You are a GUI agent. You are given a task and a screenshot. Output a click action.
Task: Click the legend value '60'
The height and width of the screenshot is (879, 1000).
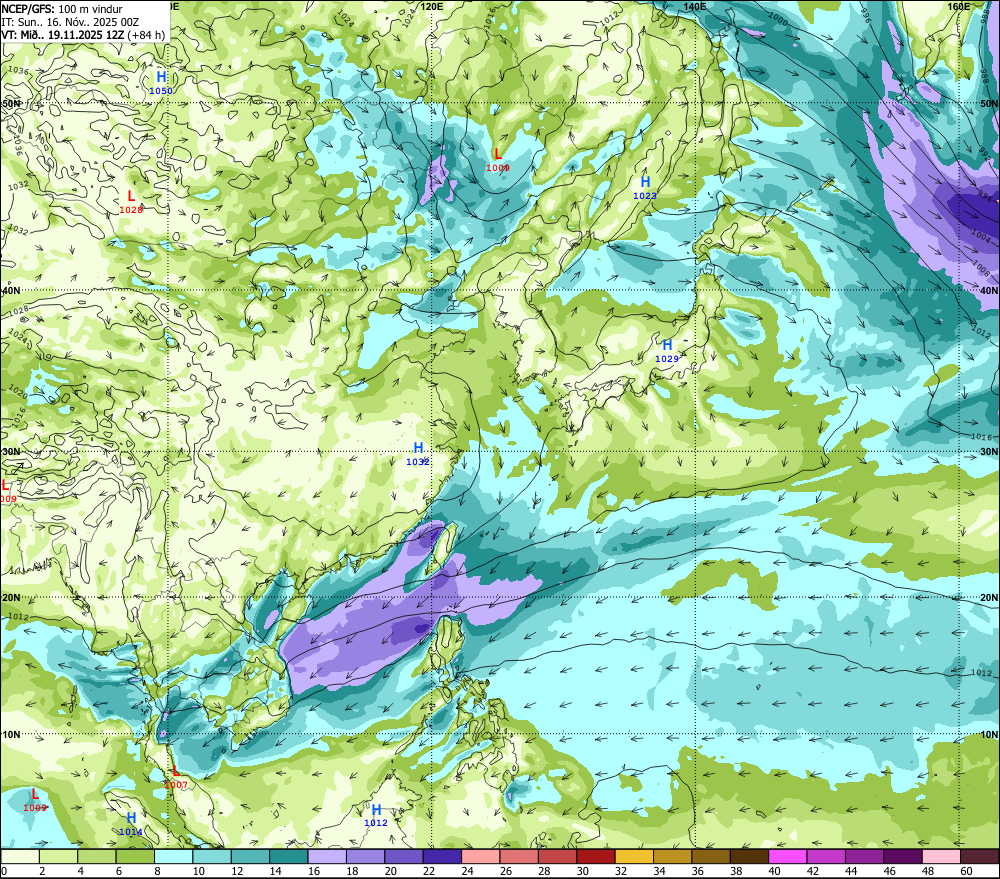[966, 871]
